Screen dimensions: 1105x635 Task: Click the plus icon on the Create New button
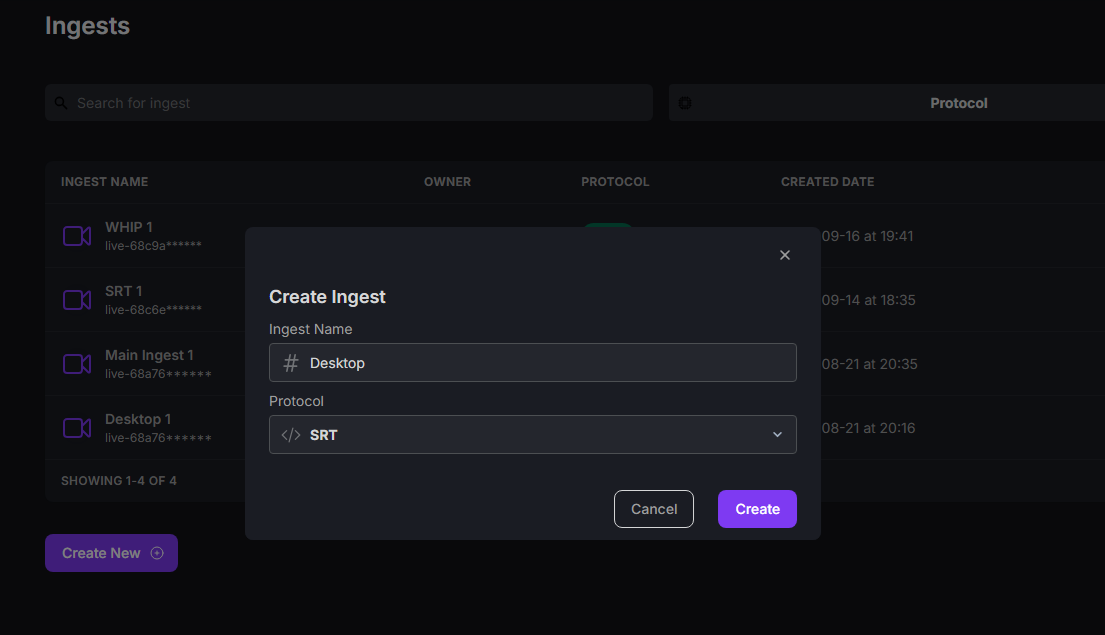157,553
